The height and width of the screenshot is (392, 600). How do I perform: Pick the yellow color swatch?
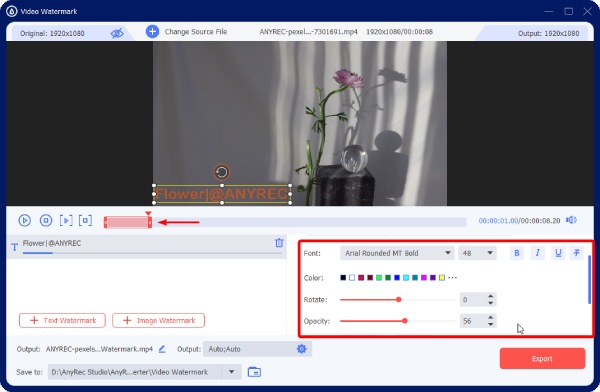pyautogui.click(x=442, y=278)
